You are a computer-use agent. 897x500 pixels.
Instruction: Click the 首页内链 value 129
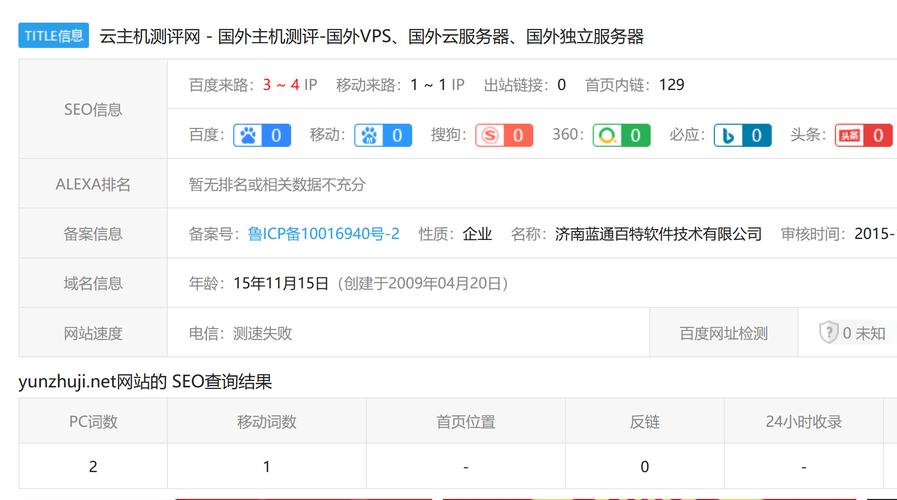click(672, 85)
